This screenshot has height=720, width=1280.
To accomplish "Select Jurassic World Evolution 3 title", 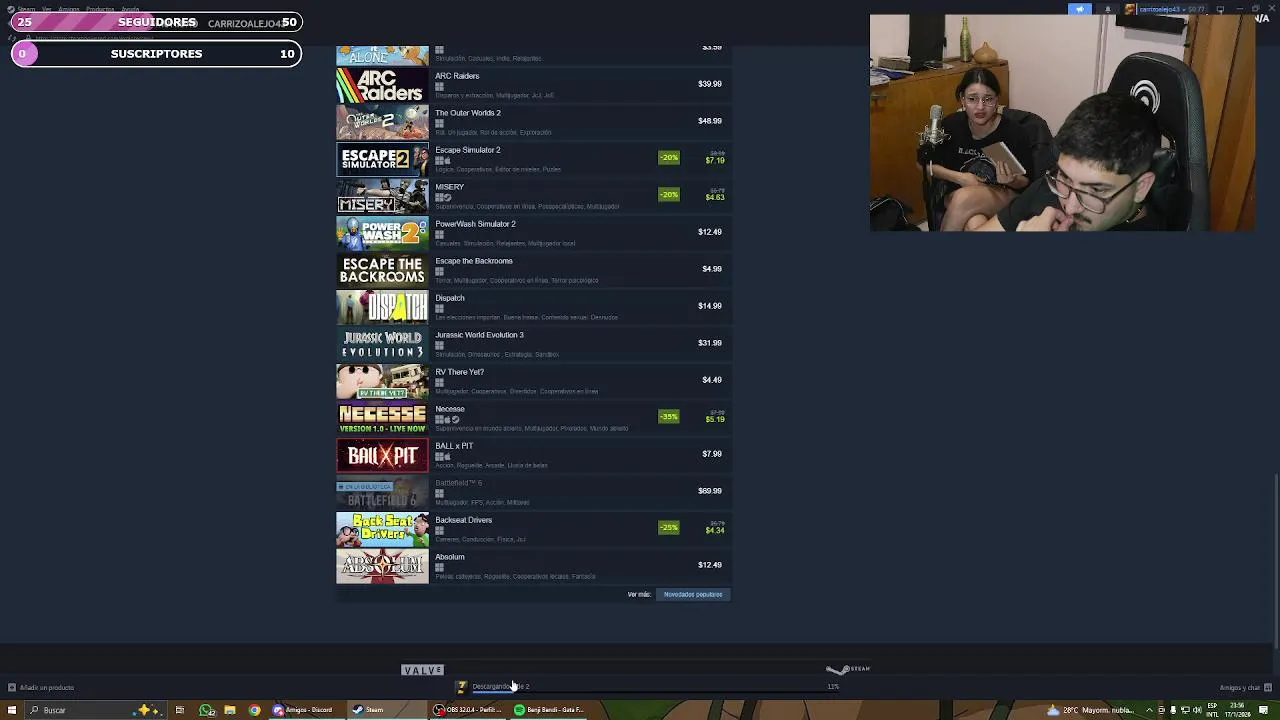I will (x=479, y=335).
